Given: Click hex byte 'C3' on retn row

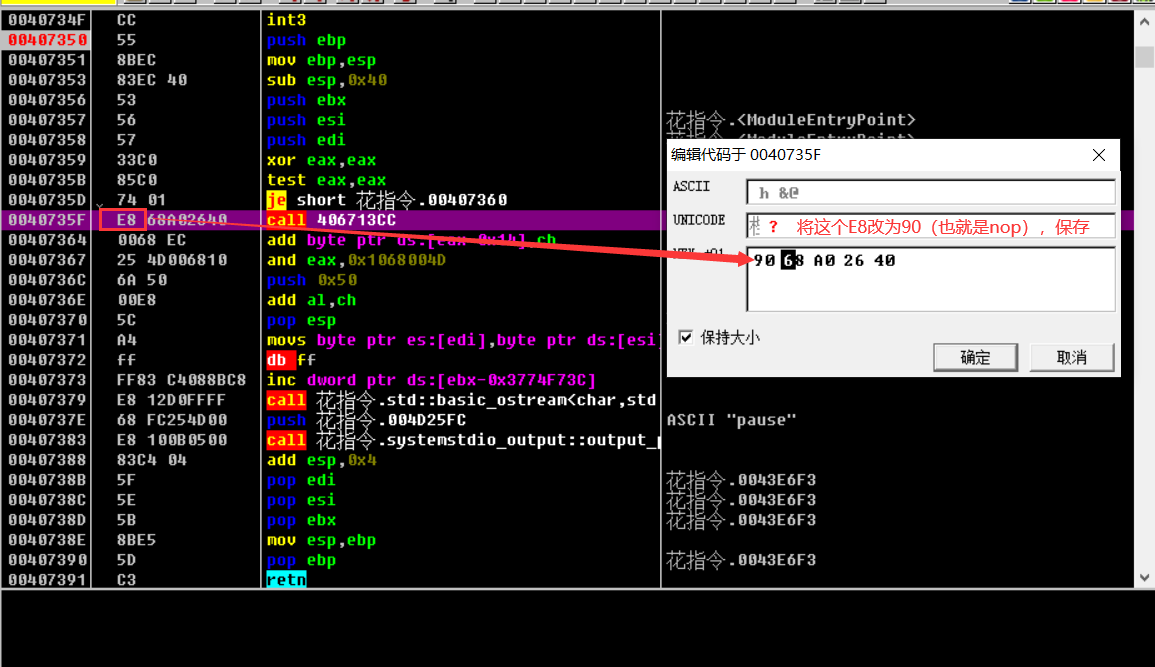Looking at the screenshot, I should coord(126,579).
